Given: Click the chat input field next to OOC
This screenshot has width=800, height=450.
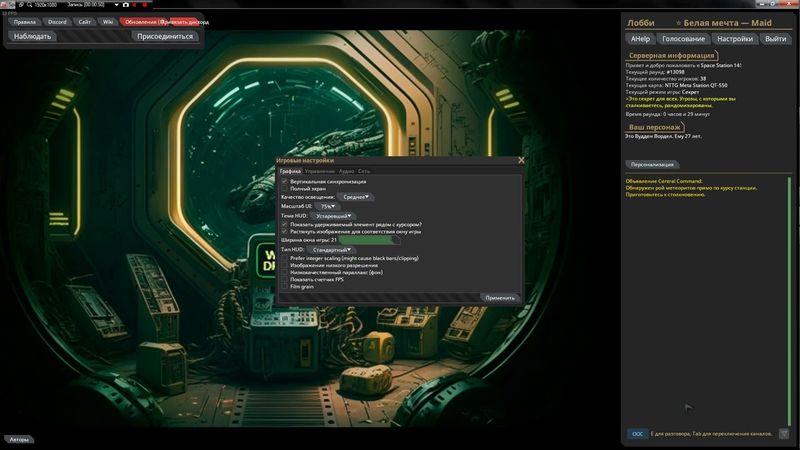Looking at the screenshot, I should tap(710, 434).
